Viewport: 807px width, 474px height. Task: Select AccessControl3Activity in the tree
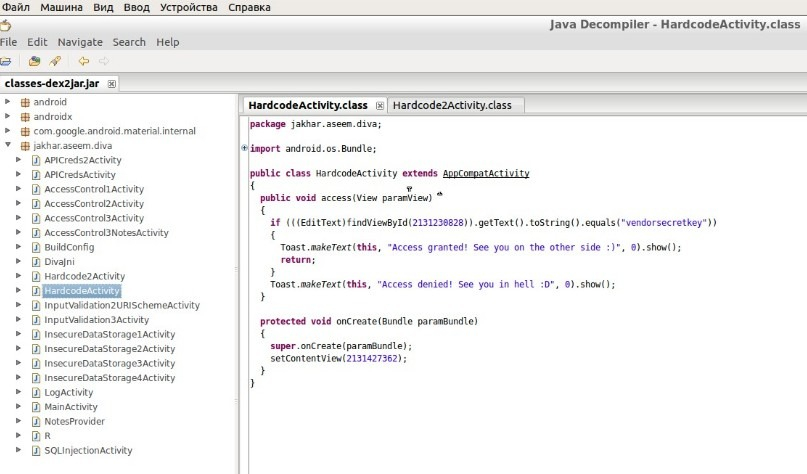point(94,218)
